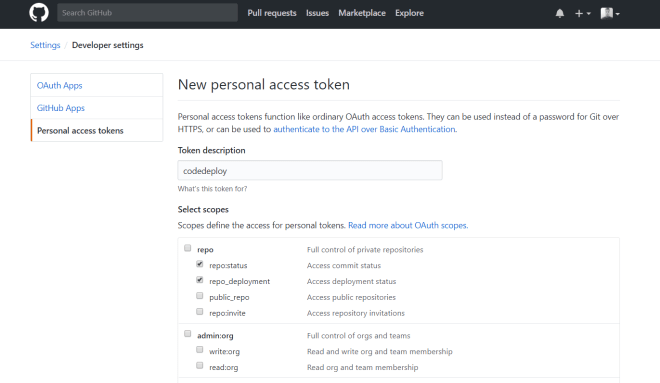Open the Explore page
The width and height of the screenshot is (660, 383).
[x=409, y=13]
